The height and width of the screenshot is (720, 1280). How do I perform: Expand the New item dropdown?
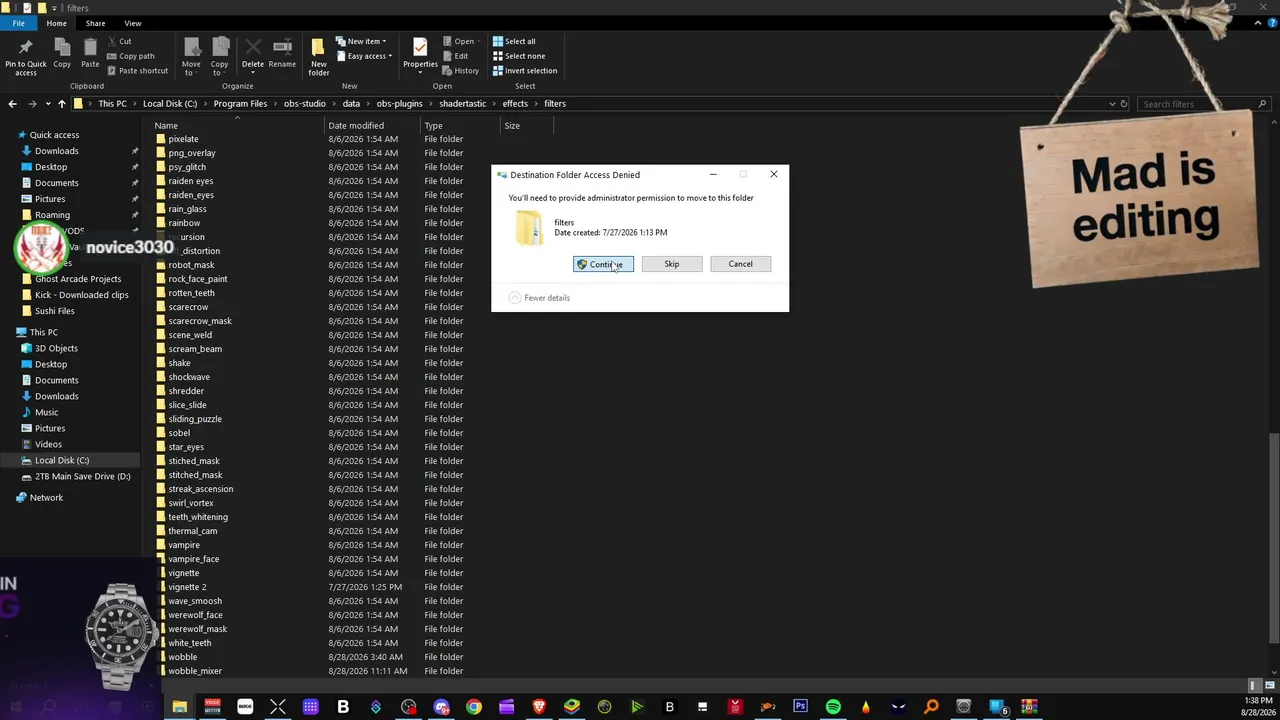click(x=362, y=42)
